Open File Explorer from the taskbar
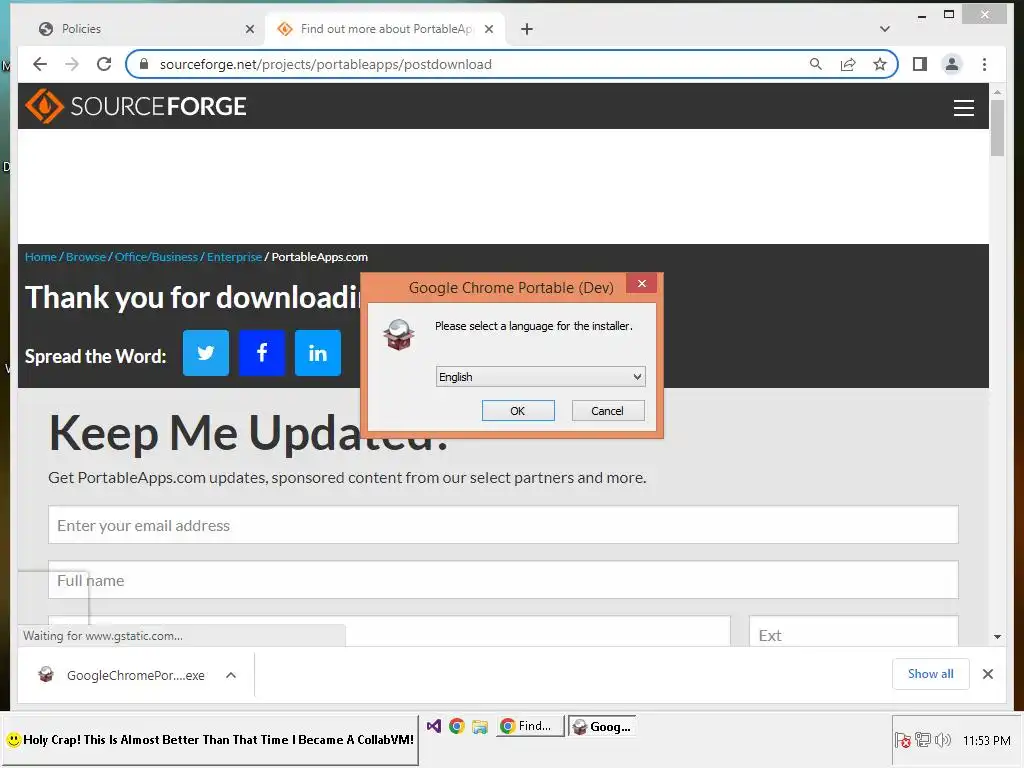1024x768 pixels. tap(480, 726)
